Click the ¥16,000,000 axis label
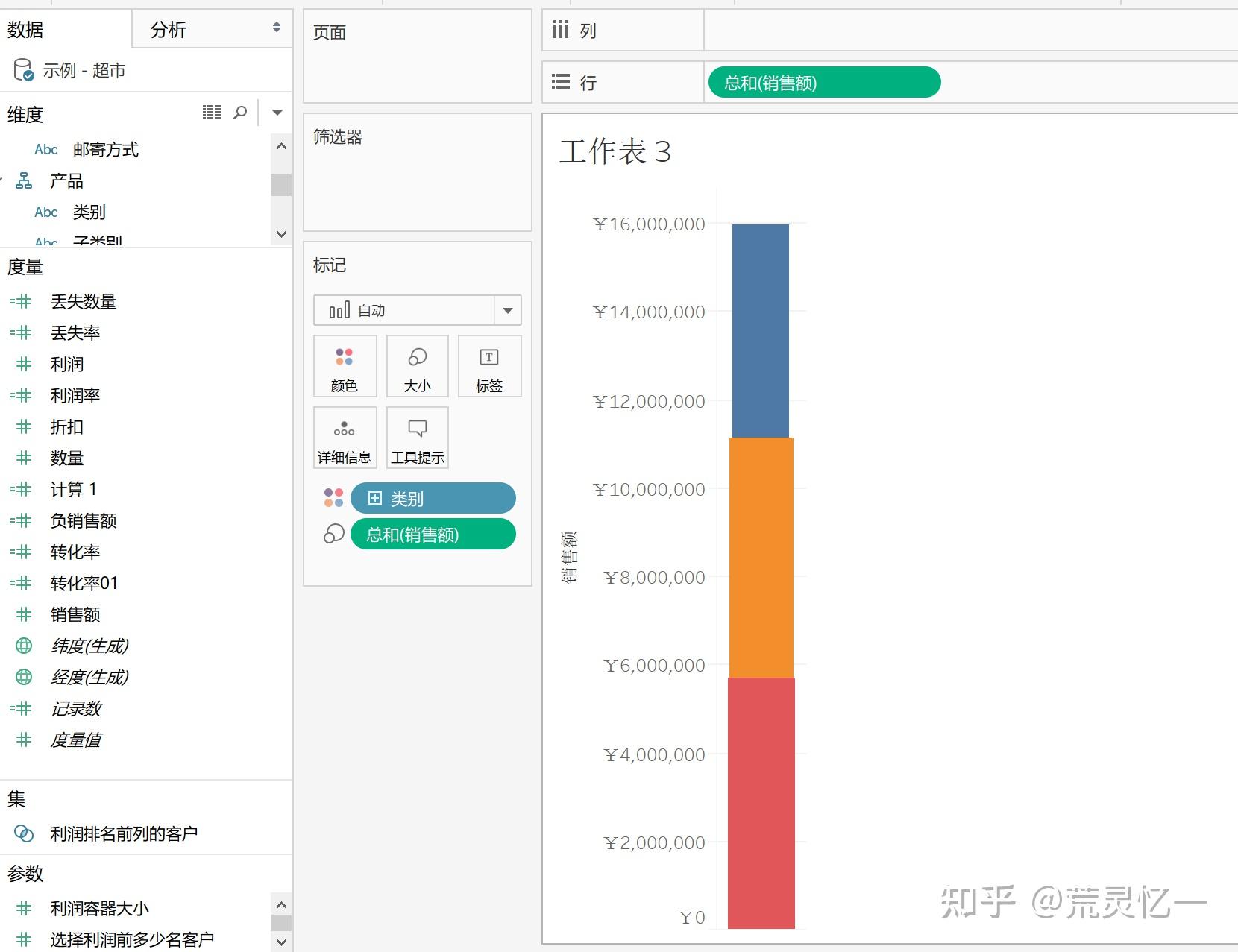Screen dimensions: 1238x952 (x=649, y=224)
